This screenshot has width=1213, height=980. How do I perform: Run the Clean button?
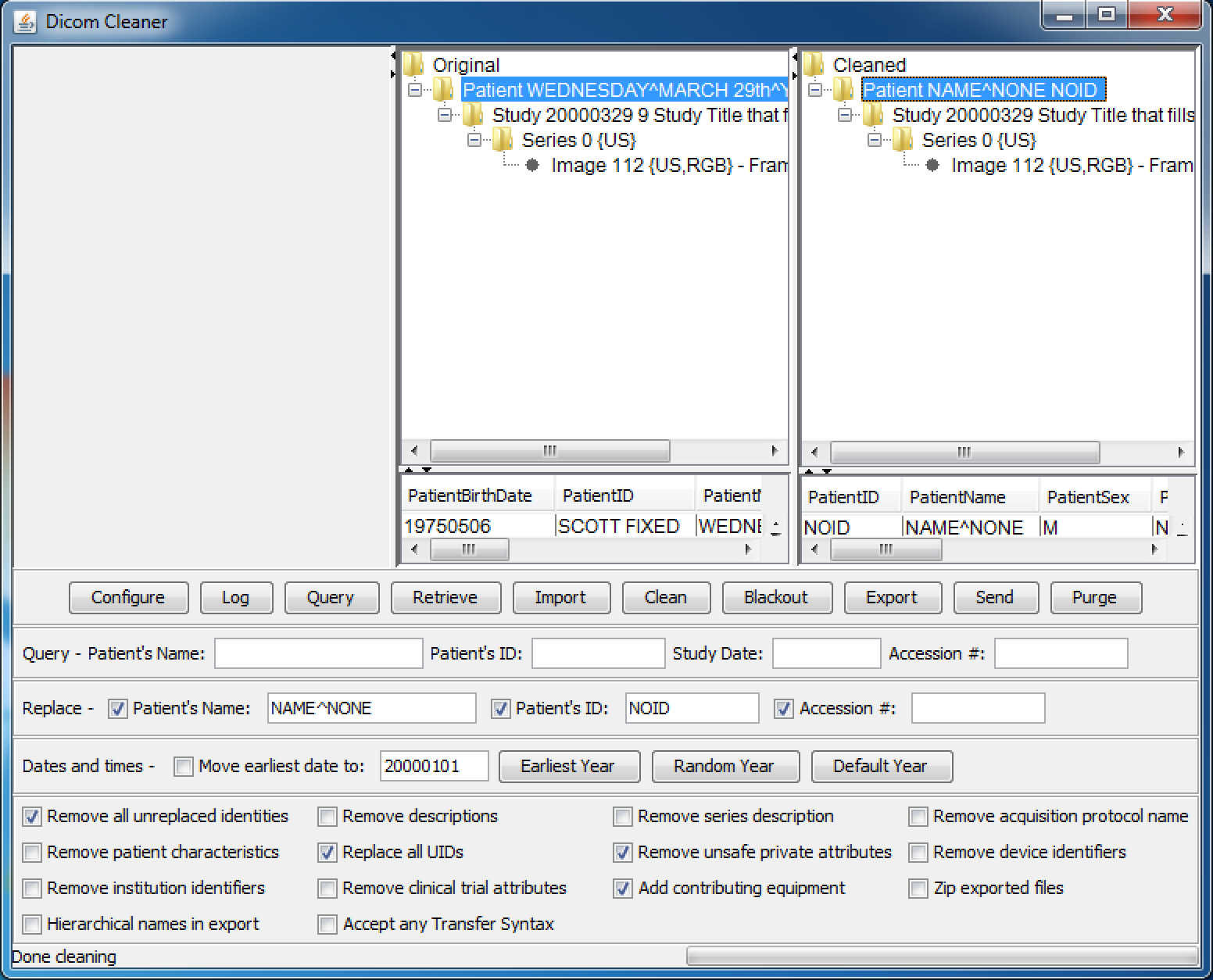[666, 598]
